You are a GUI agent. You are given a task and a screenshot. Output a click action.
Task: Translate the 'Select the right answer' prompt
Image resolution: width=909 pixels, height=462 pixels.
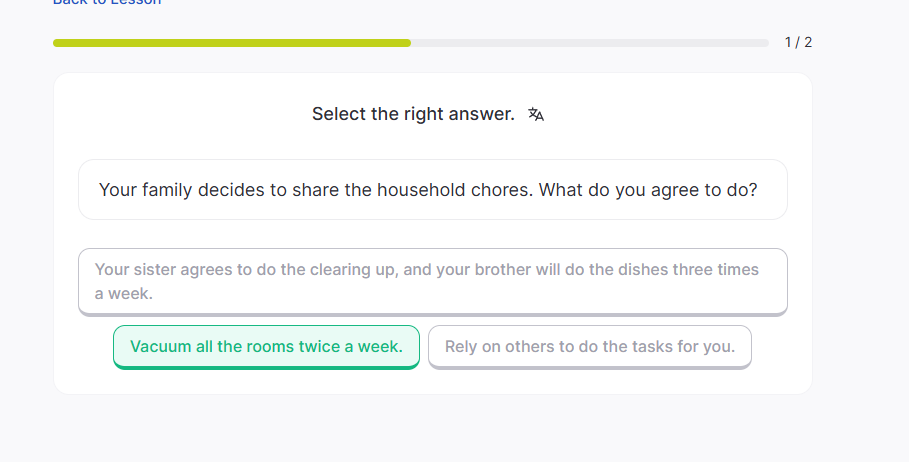tap(536, 114)
